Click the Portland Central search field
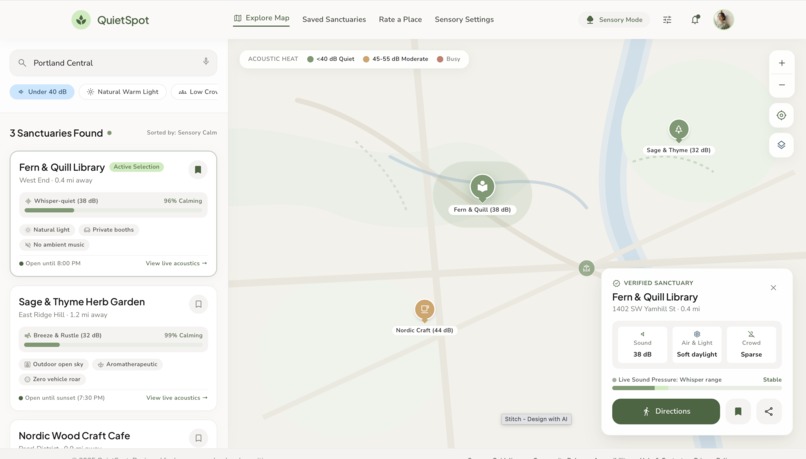806x459 pixels. [x=114, y=63]
